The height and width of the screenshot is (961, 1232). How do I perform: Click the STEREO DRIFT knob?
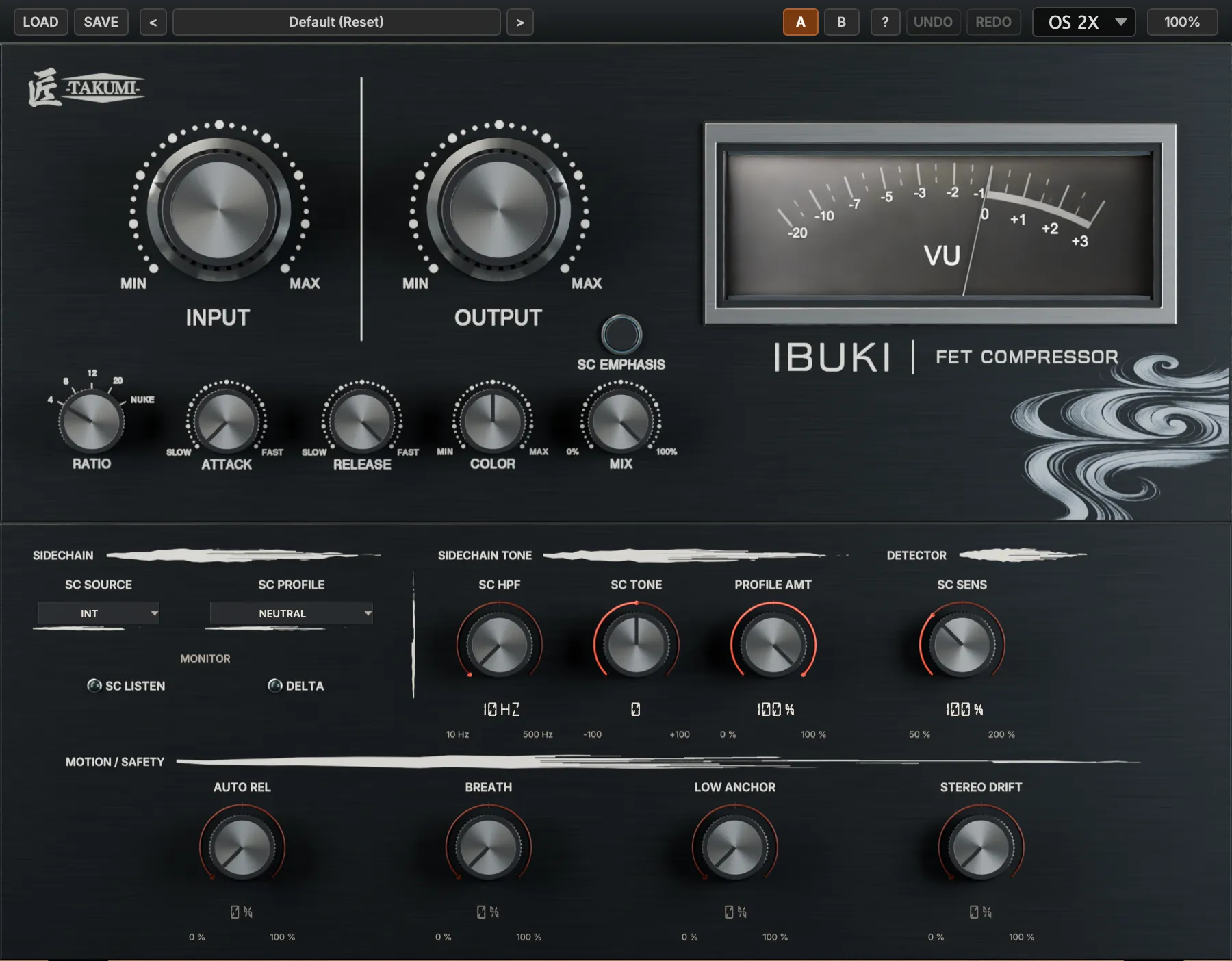point(981,847)
